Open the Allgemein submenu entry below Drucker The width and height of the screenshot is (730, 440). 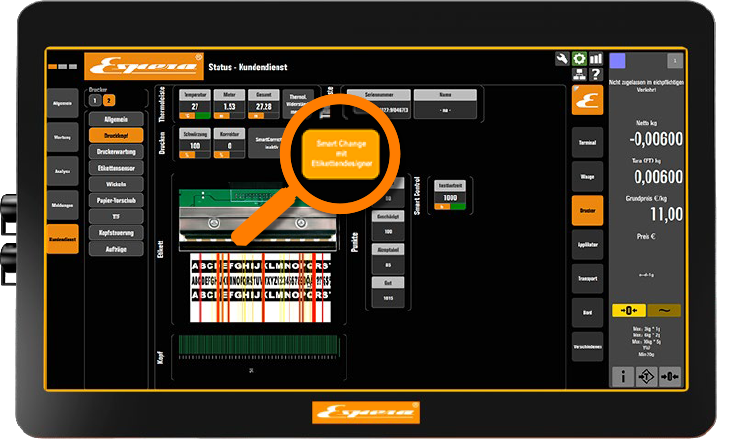pos(116,119)
